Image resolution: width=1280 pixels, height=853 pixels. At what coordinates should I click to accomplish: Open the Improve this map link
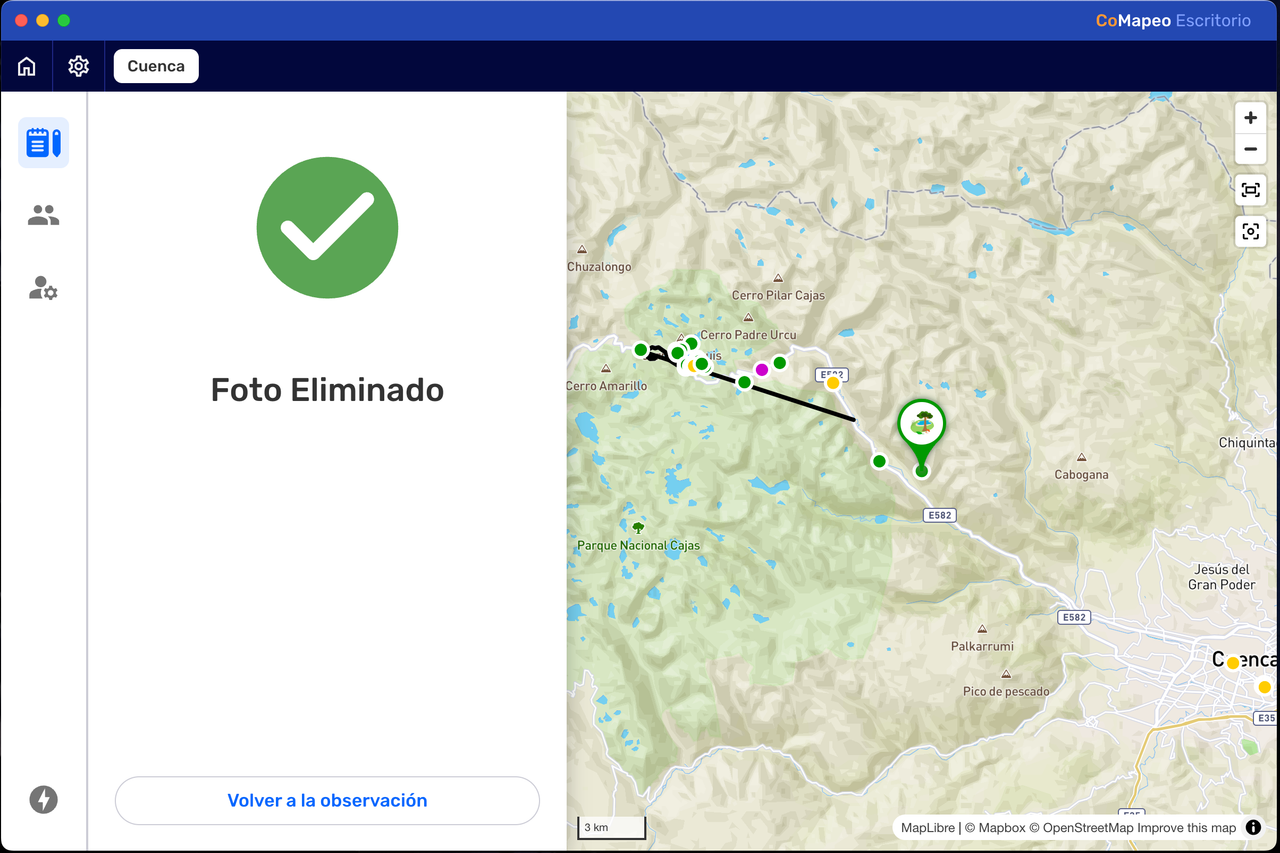tap(1187, 828)
